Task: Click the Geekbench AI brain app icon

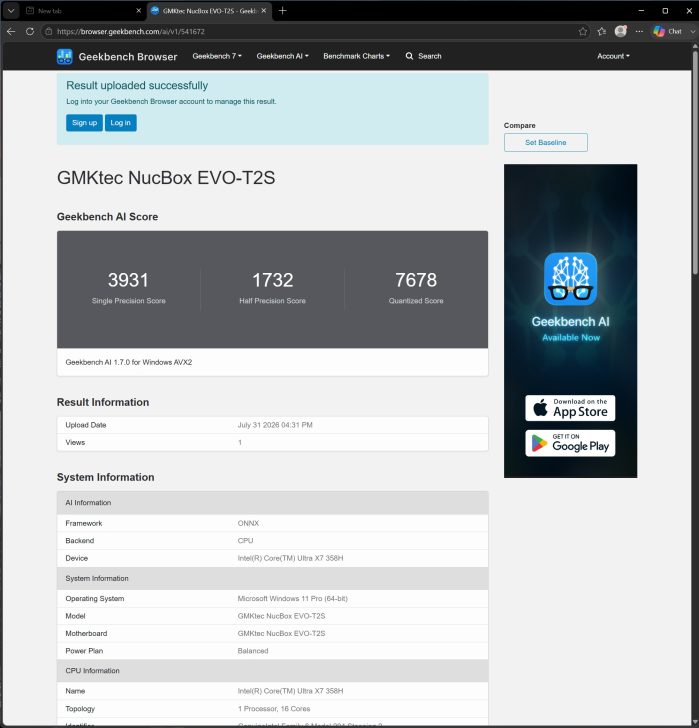Action: (570, 279)
